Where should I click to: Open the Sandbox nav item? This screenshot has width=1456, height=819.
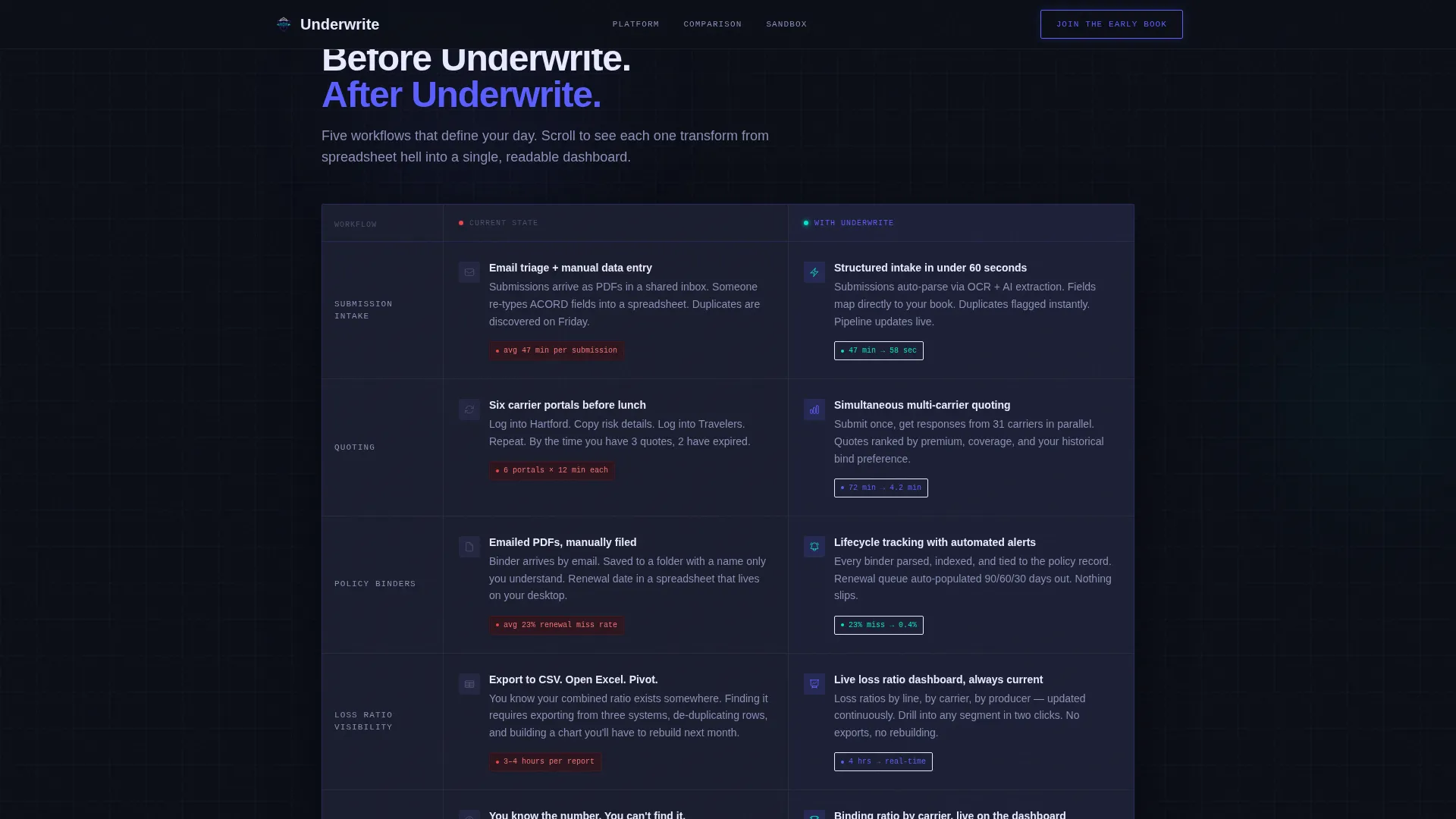pos(786,24)
